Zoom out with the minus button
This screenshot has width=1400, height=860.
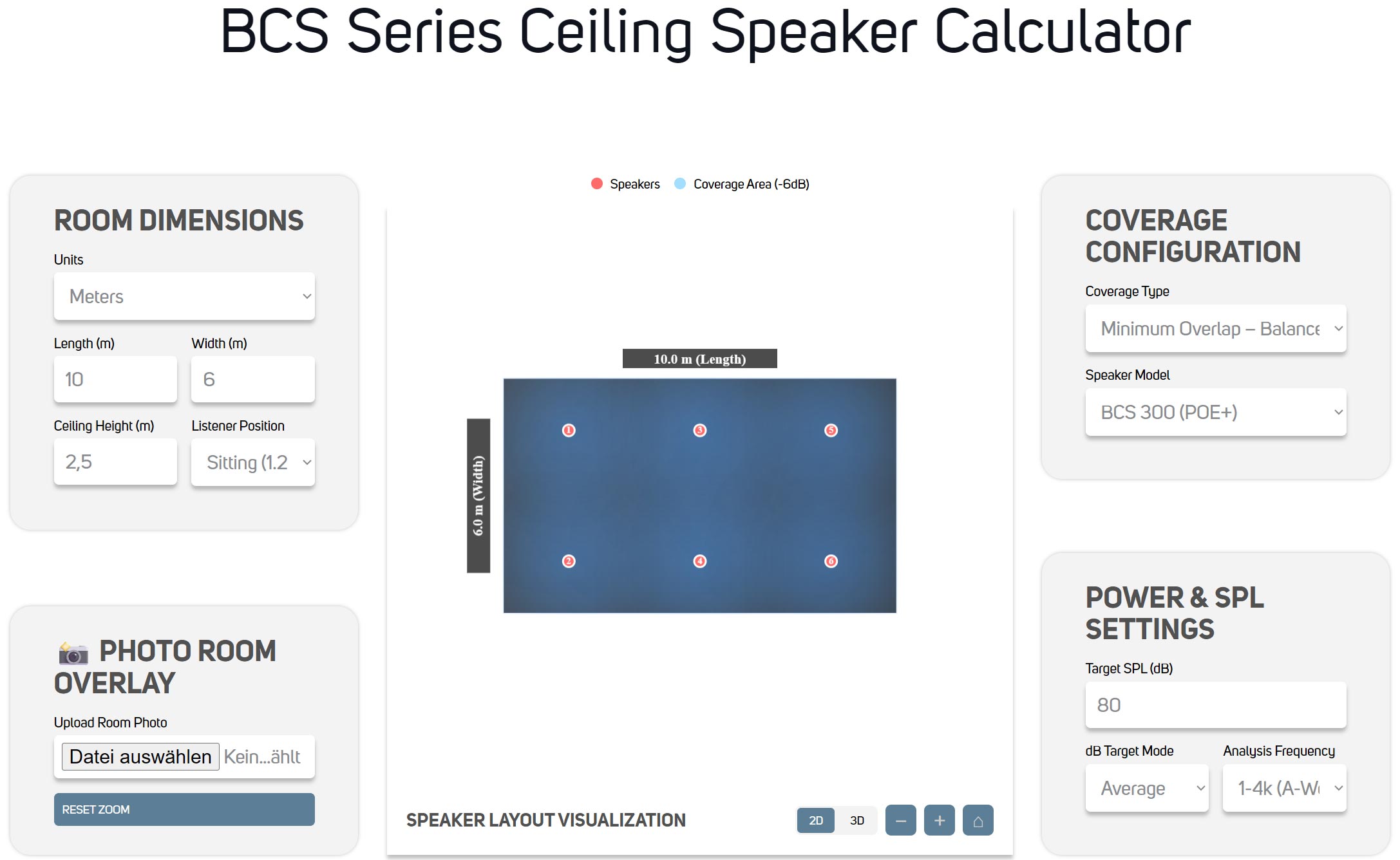point(900,820)
